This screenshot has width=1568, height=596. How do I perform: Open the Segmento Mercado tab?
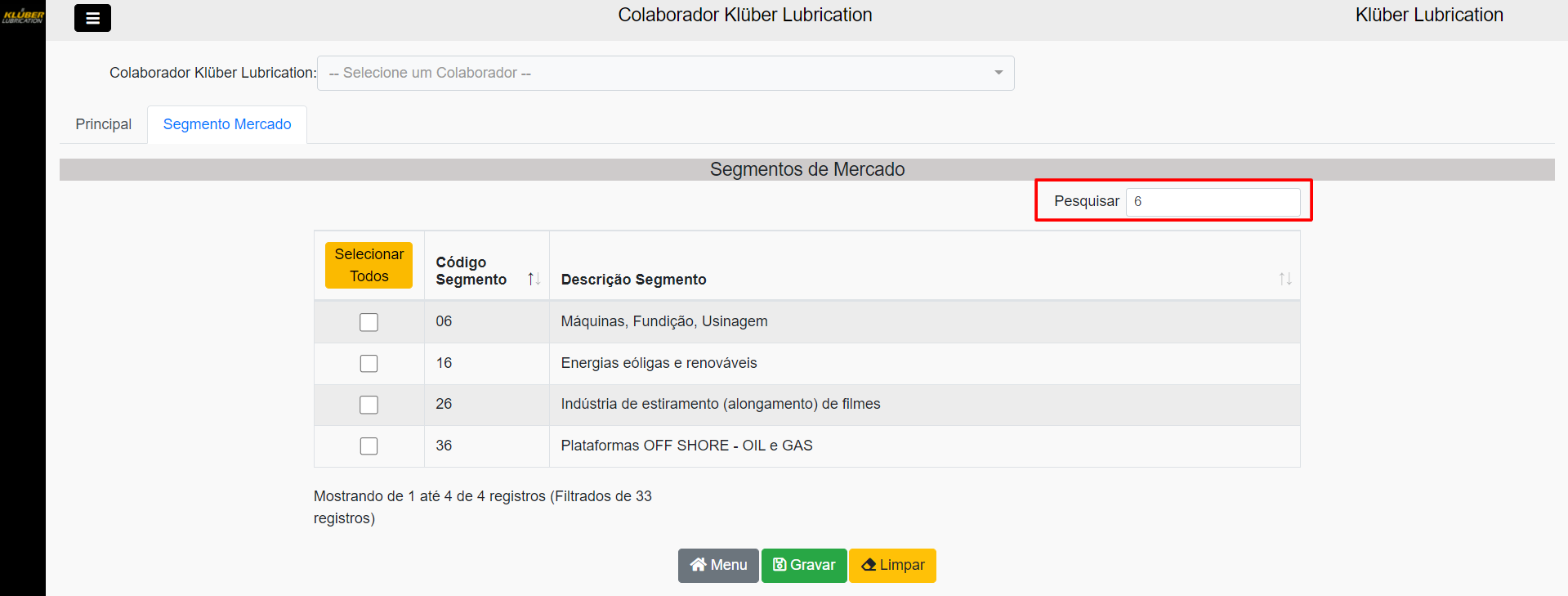point(227,124)
